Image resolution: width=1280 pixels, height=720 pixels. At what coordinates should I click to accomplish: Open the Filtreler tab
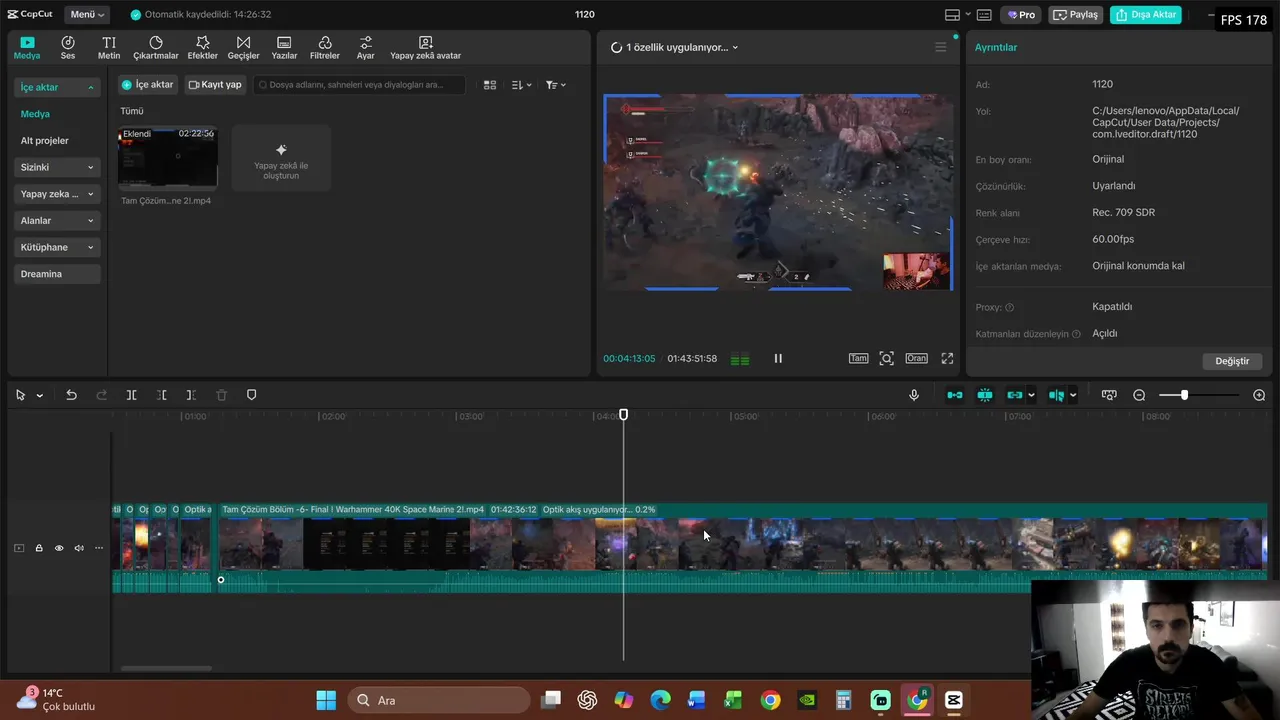[325, 48]
